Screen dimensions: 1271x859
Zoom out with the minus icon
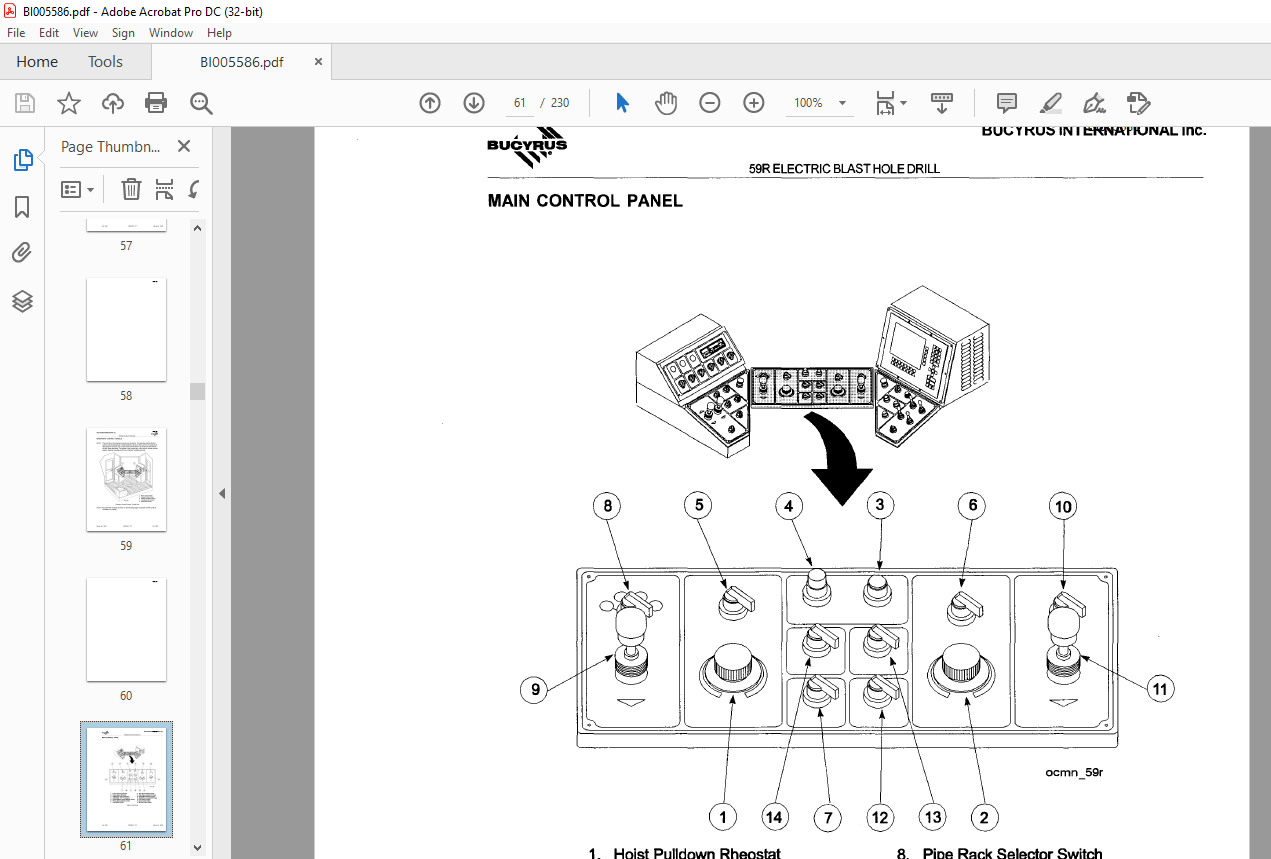(x=710, y=103)
